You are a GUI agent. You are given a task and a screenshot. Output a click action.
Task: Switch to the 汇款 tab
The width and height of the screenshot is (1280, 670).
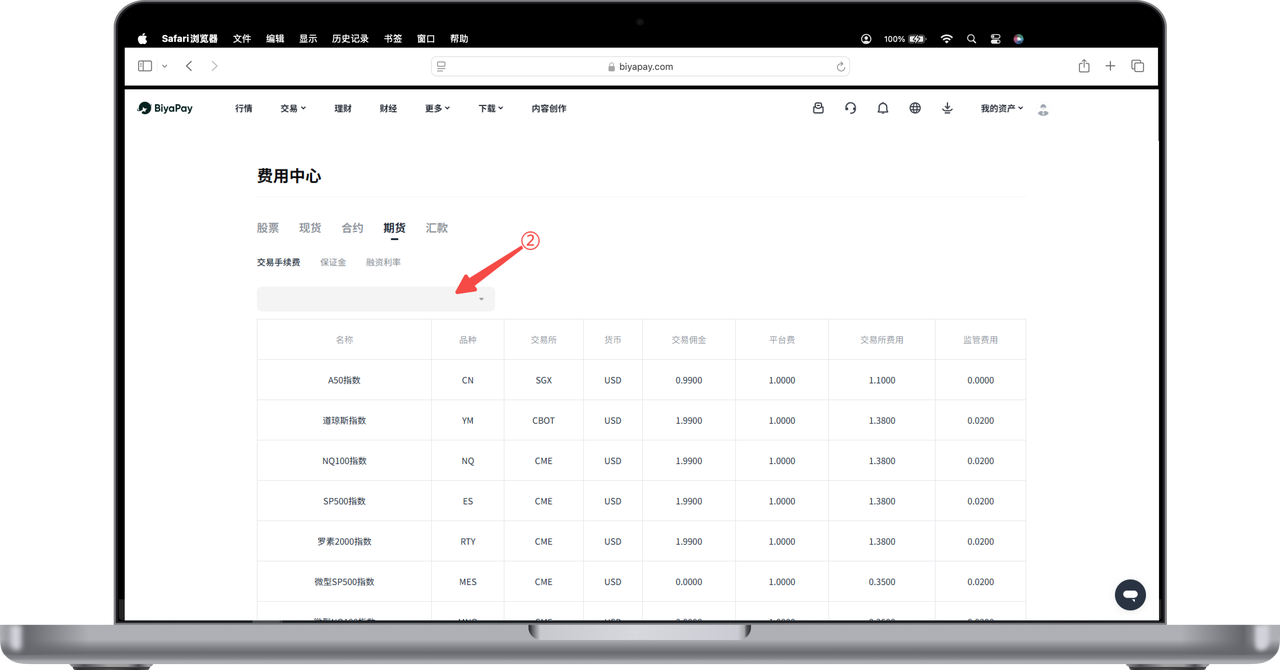click(x=437, y=228)
